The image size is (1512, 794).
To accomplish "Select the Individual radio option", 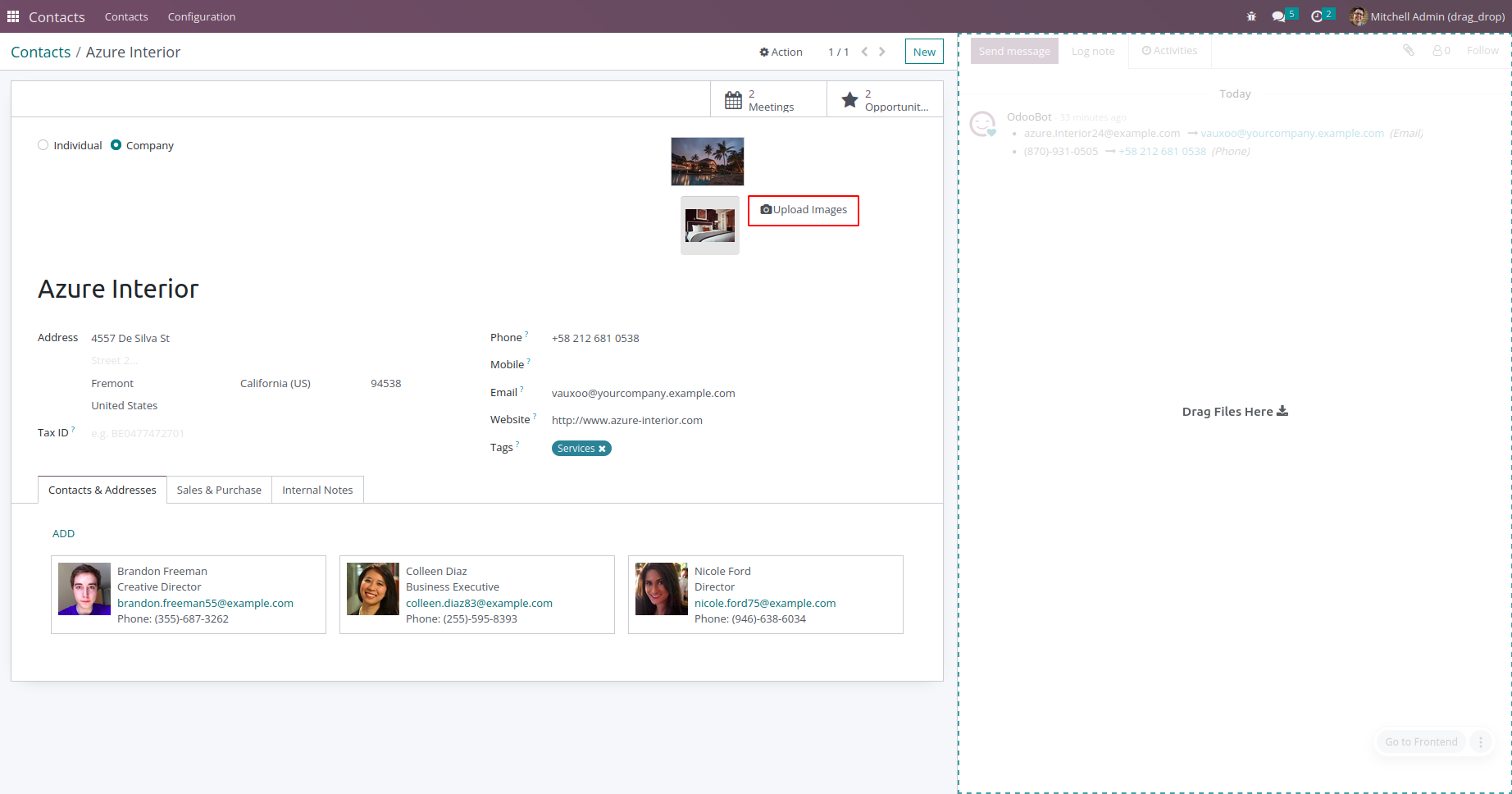I will [43, 145].
